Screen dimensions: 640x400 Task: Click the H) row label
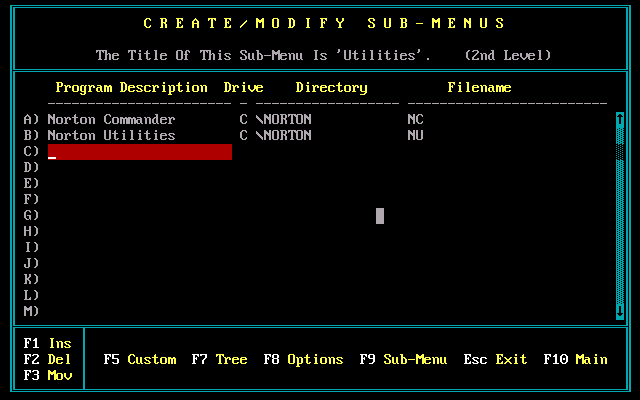pyautogui.click(x=31, y=231)
